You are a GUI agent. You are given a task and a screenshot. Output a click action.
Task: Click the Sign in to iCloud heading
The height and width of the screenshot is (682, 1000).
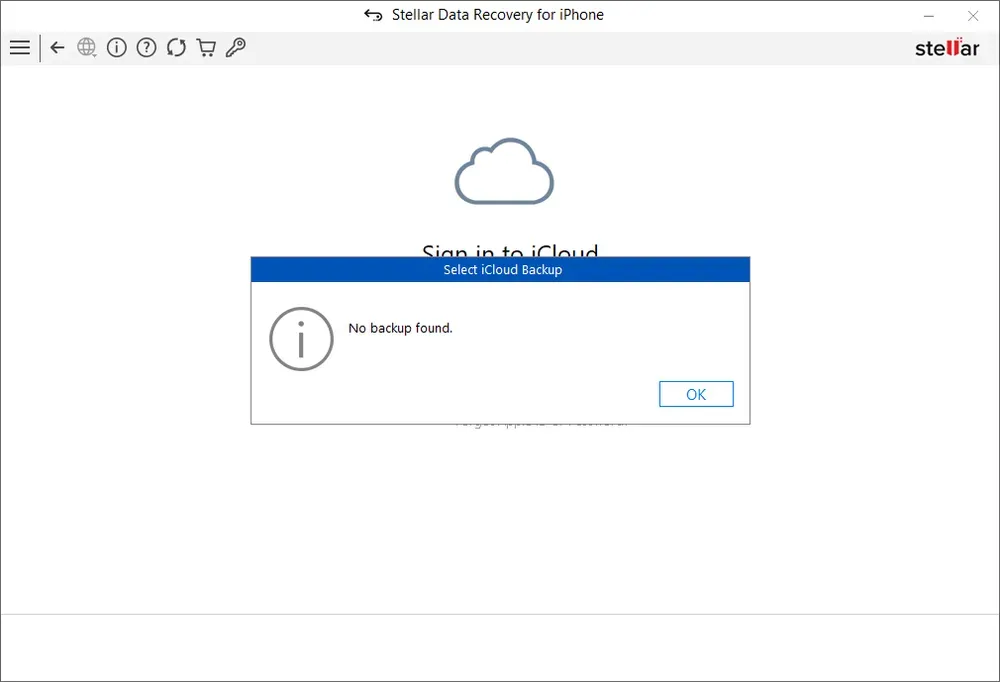(512, 253)
